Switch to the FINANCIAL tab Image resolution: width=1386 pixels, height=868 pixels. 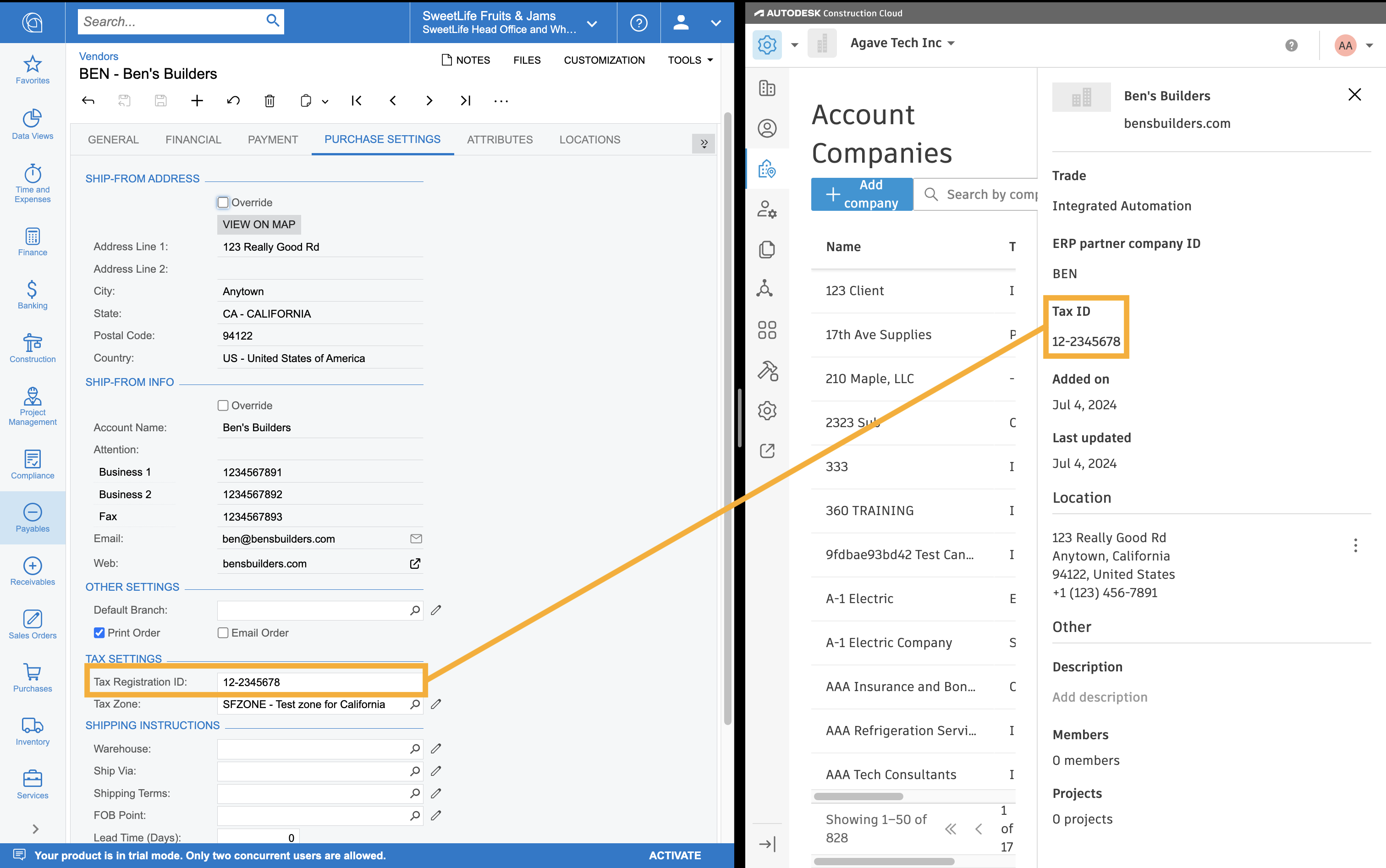click(x=193, y=139)
